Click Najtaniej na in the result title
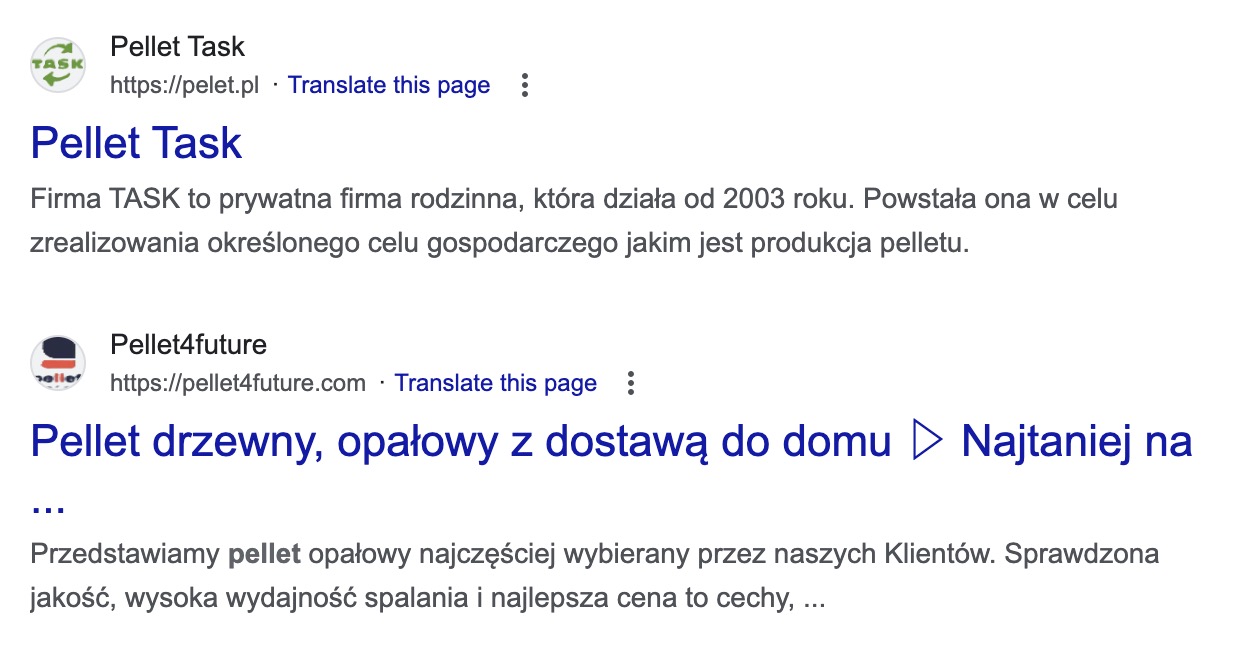The image size is (1254, 666). pos(1077,442)
